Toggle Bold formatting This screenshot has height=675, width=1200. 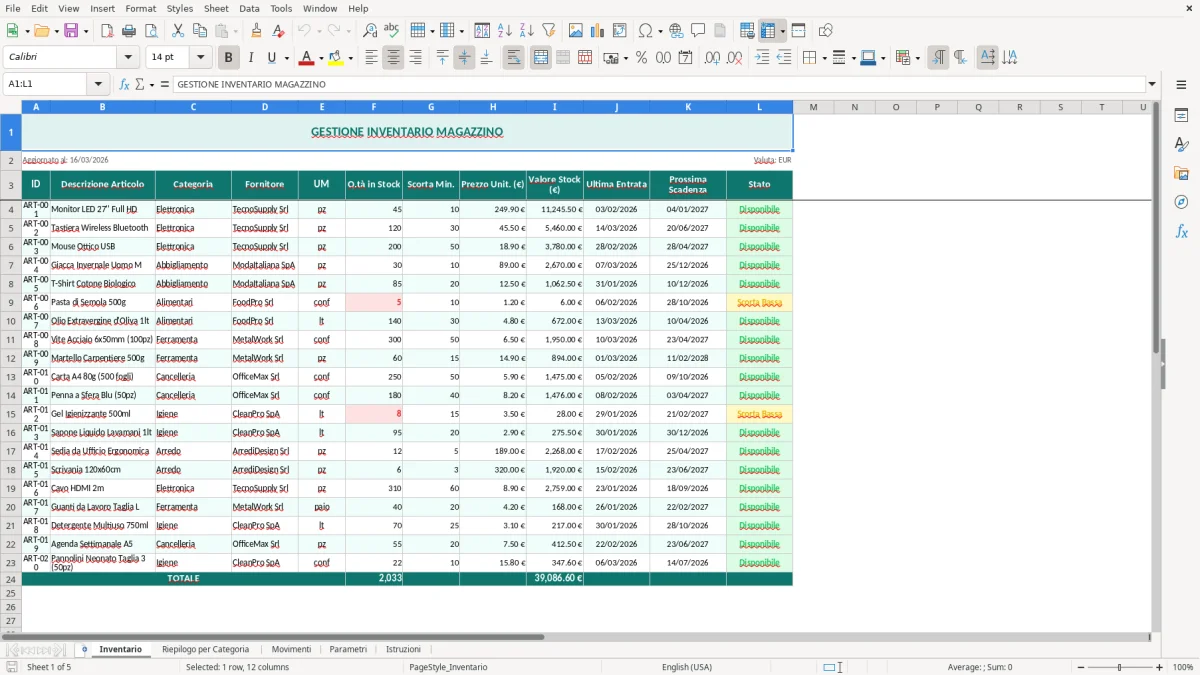pos(228,58)
